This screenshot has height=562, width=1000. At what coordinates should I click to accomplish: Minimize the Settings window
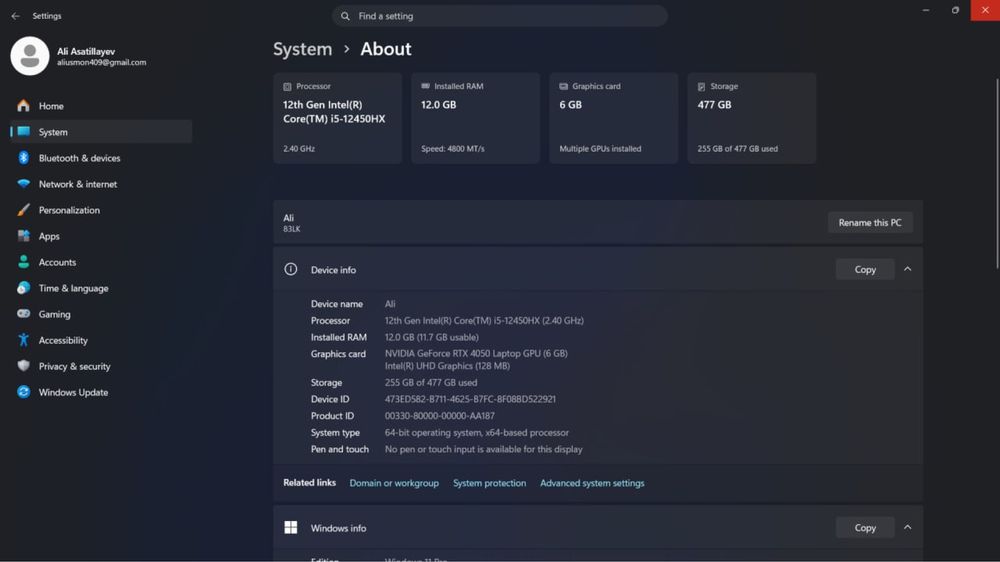point(925,10)
